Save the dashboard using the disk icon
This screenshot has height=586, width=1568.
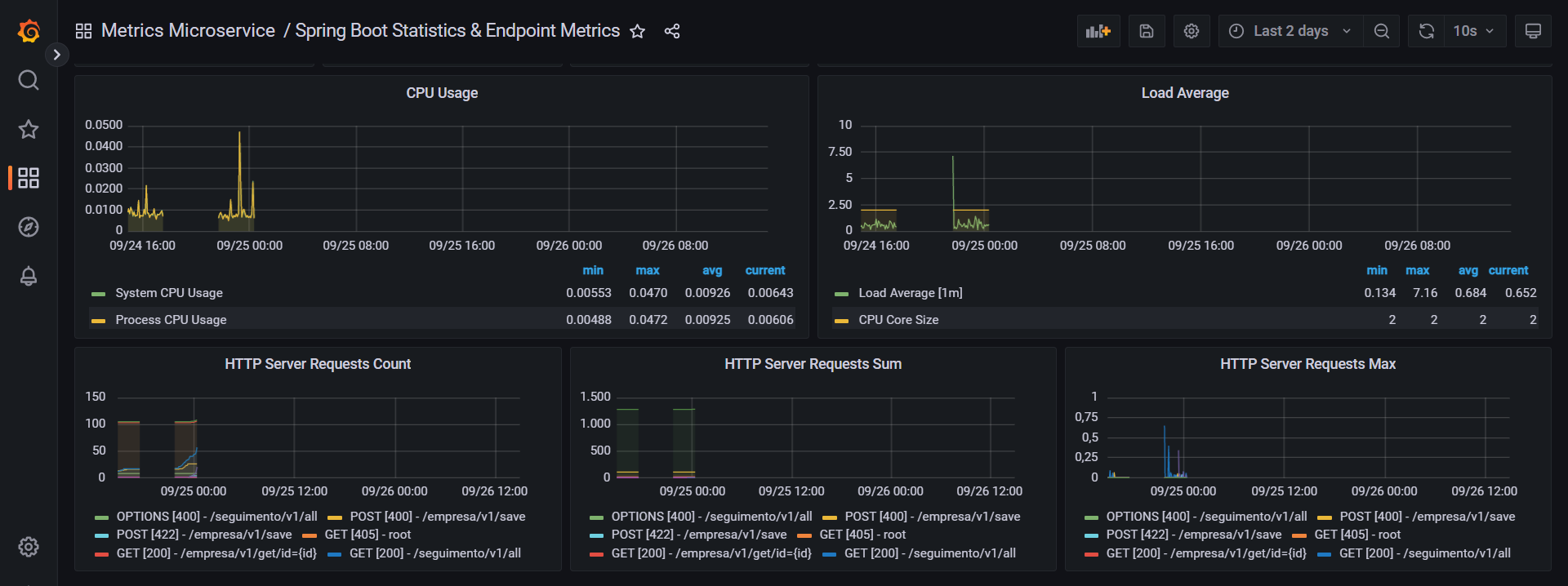point(1147,31)
